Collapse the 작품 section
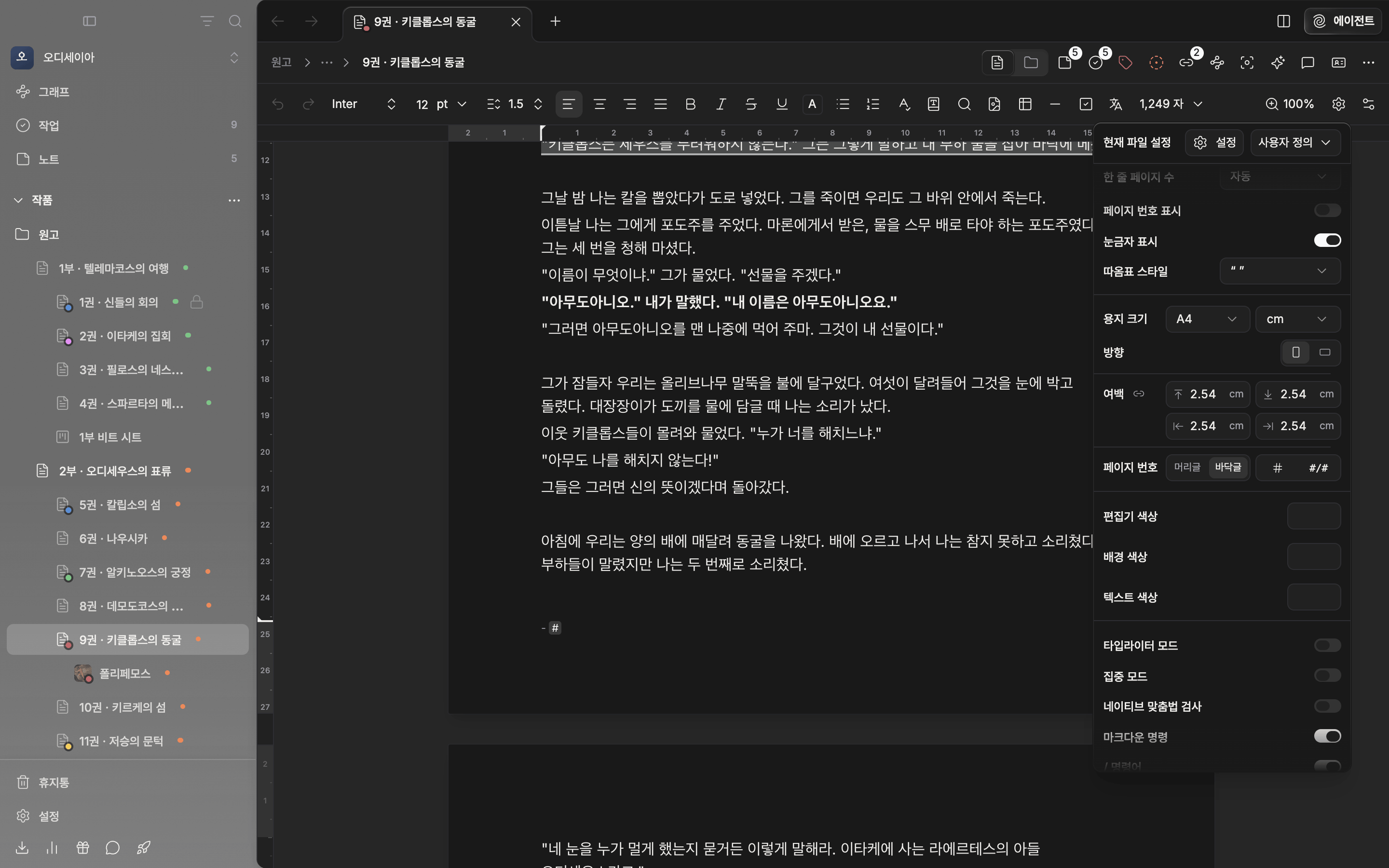This screenshot has height=868, width=1389. 18,200
